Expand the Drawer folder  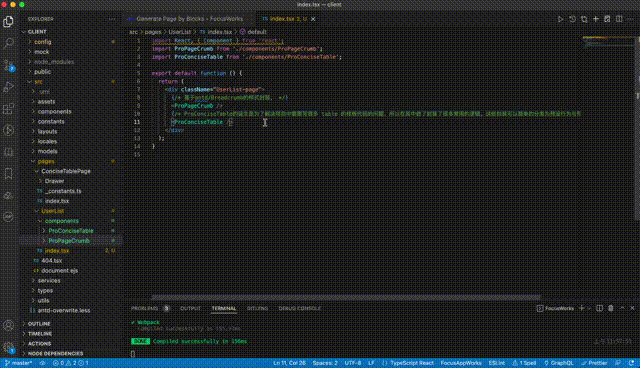[x=54, y=181]
